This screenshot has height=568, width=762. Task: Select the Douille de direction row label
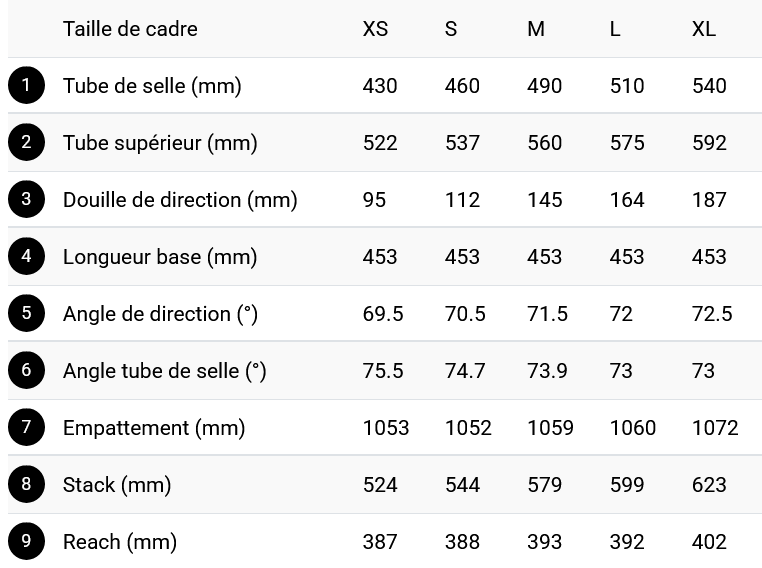coord(180,200)
